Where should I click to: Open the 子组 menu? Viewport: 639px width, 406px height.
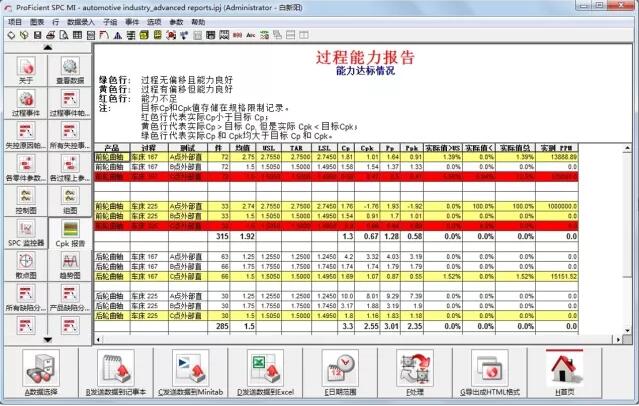(110, 22)
